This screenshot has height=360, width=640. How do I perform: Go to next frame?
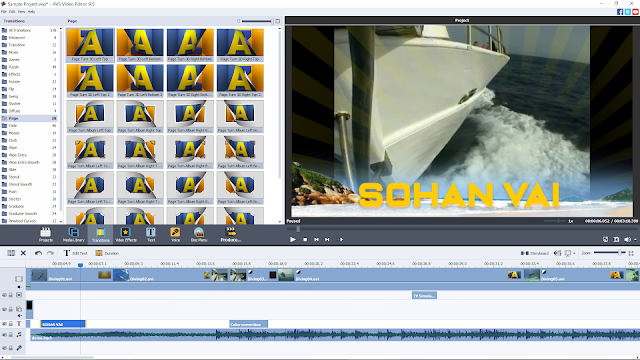tap(327, 240)
